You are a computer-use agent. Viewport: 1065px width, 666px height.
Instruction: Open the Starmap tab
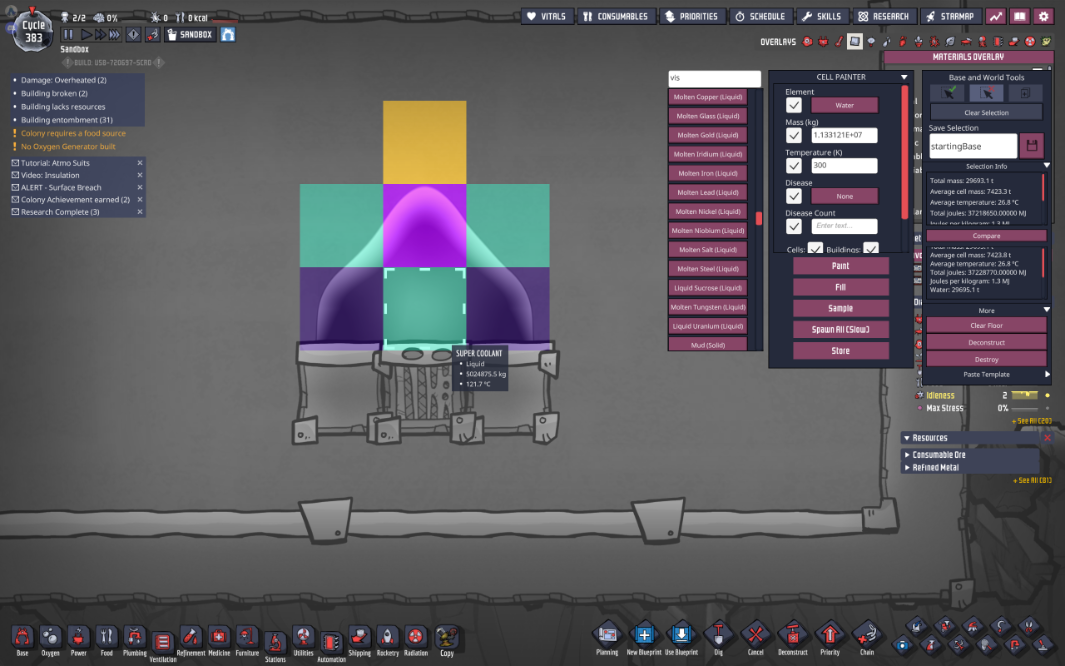pyautogui.click(x=951, y=16)
